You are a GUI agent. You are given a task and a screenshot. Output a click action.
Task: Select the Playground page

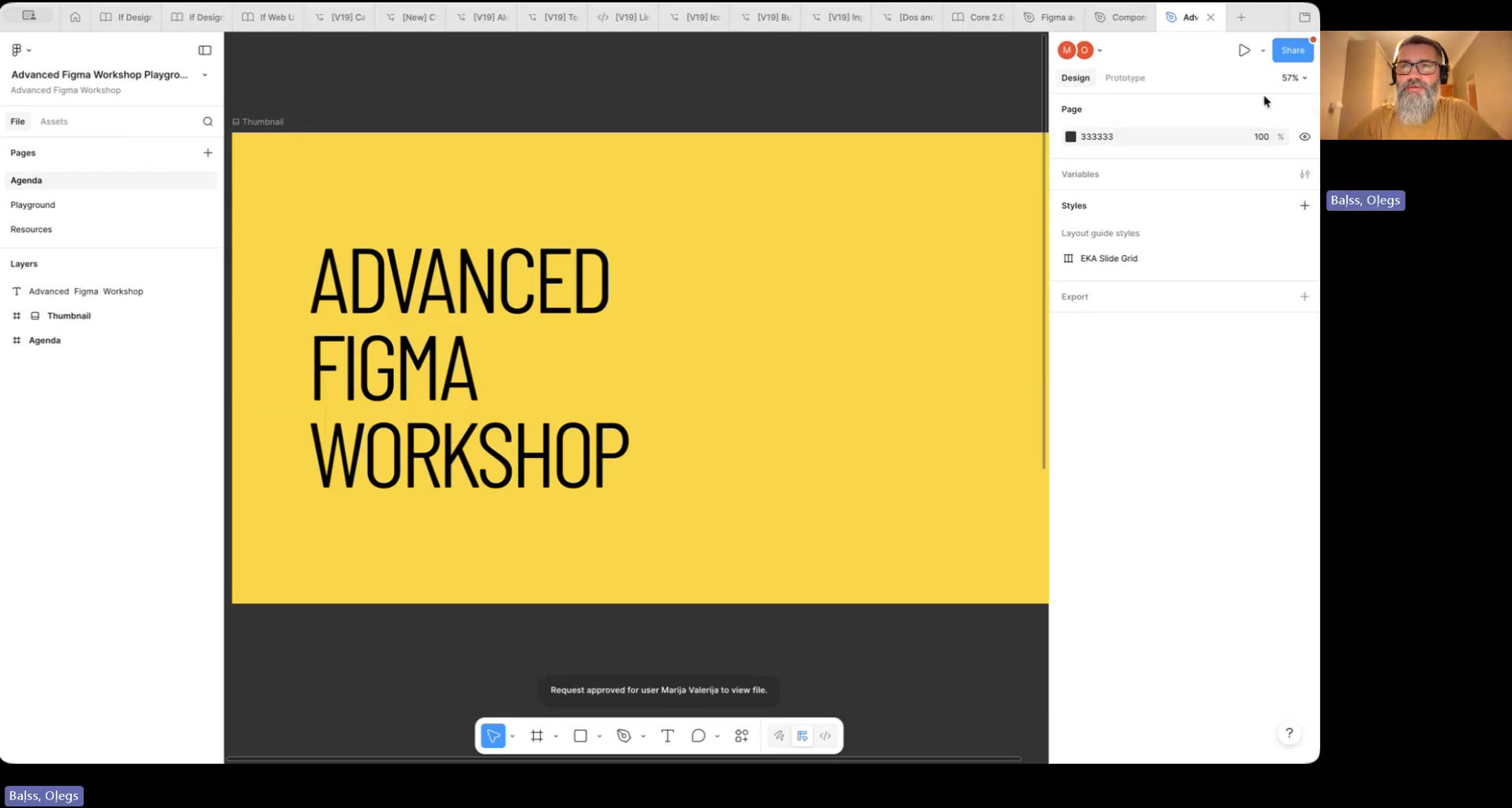(32, 205)
